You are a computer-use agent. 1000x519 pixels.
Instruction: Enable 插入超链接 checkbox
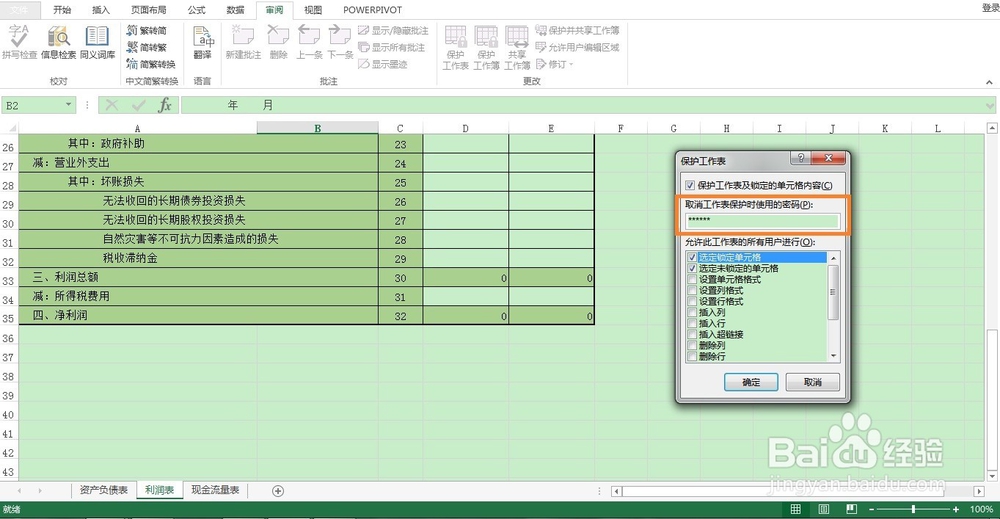(x=691, y=334)
